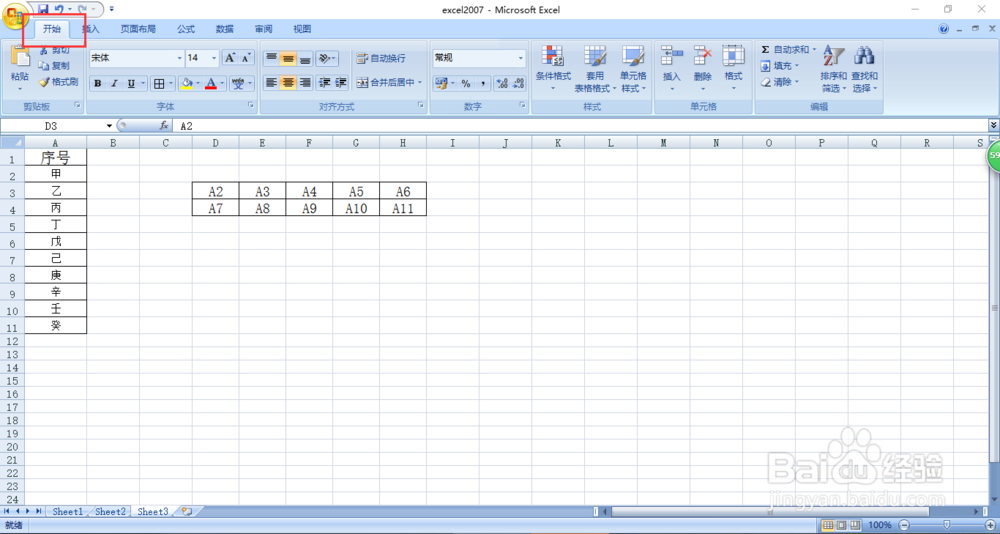The height and width of the screenshot is (534, 1000).
Task: Toggle bottom vertical alignment
Action: 305,59
